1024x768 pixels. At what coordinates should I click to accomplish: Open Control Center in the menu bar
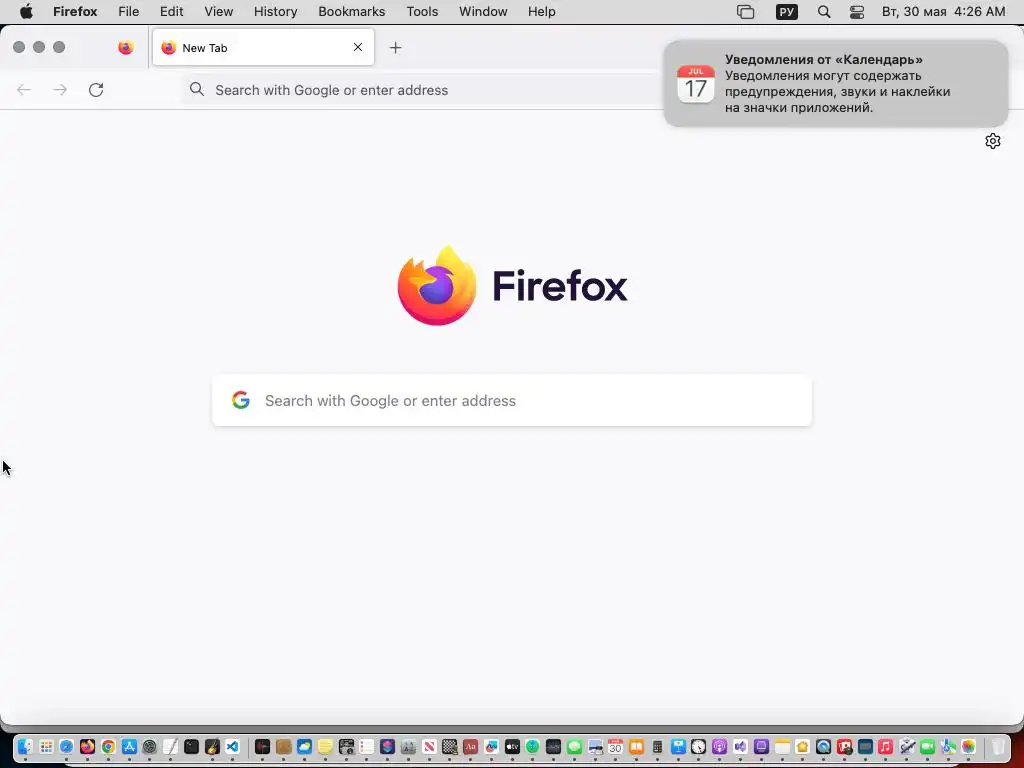click(857, 12)
